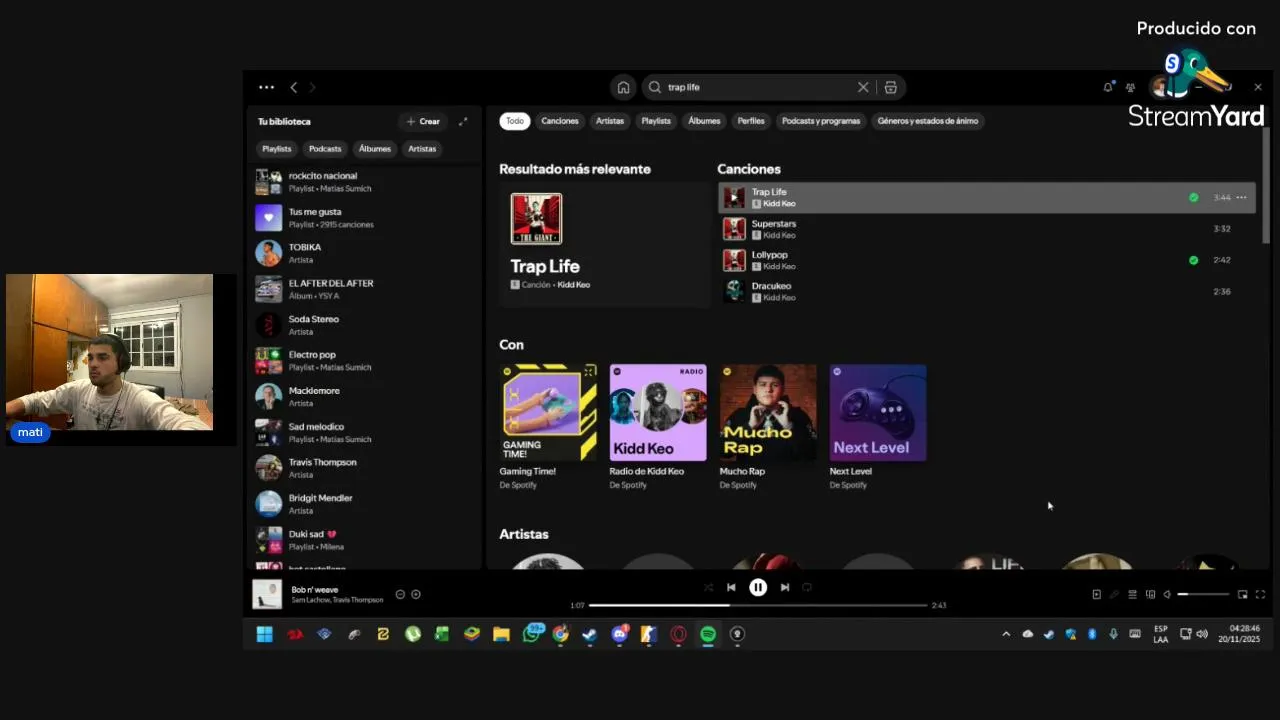This screenshot has height=720, width=1280.
Task: Select the Álbumes search results filter
Action: pyautogui.click(x=704, y=121)
